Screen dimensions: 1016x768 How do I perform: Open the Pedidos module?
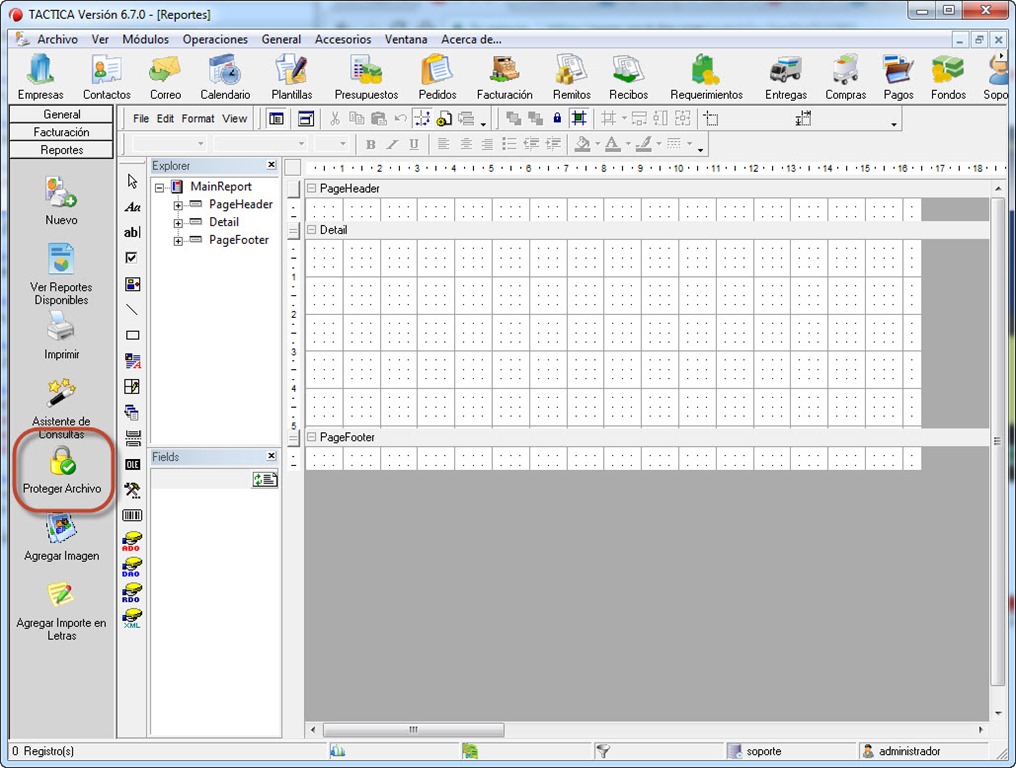tap(437, 76)
